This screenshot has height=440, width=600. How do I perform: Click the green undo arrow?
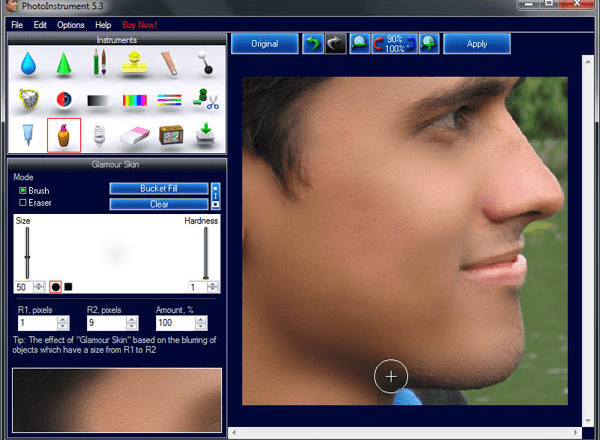(x=312, y=44)
